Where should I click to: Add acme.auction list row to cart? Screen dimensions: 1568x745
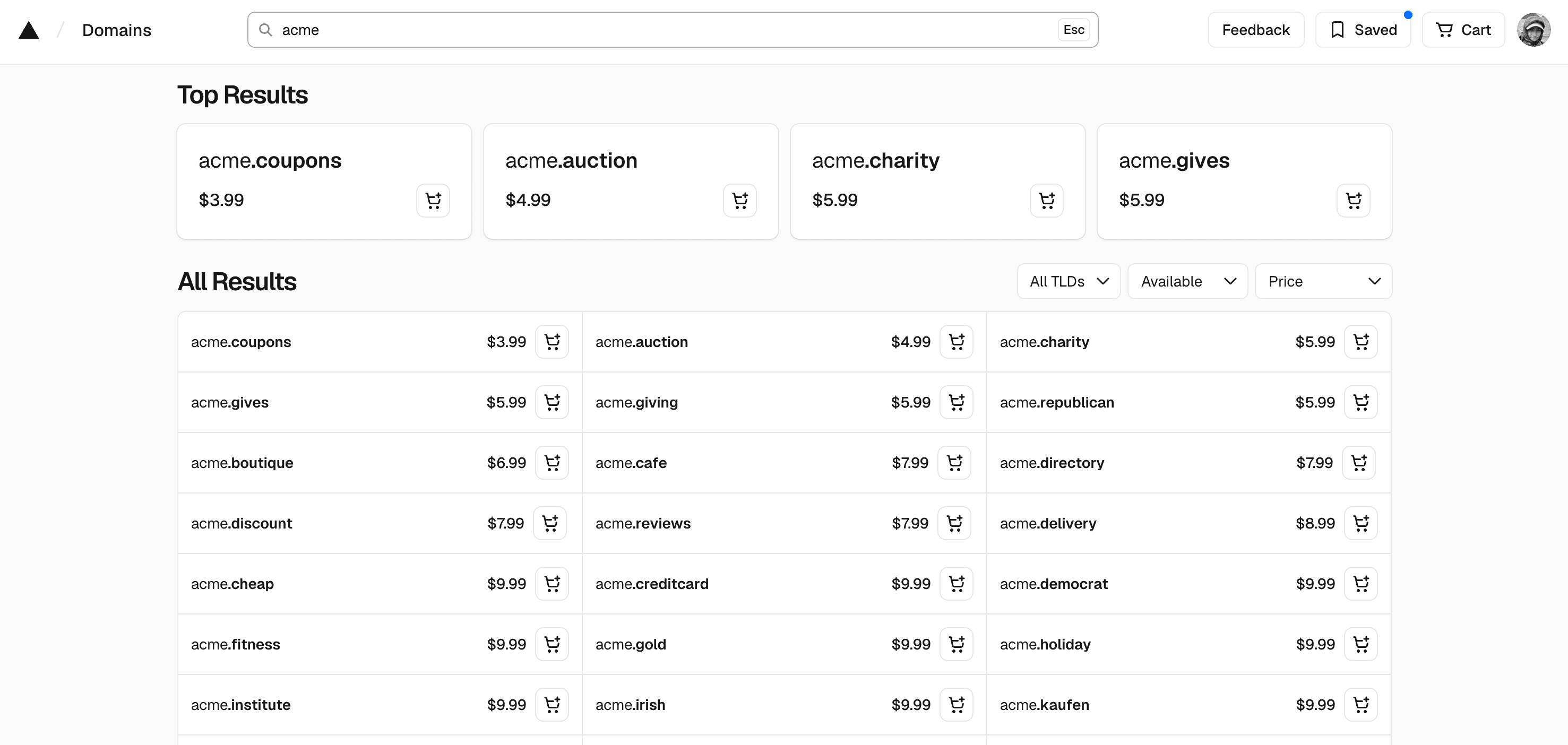pos(957,342)
